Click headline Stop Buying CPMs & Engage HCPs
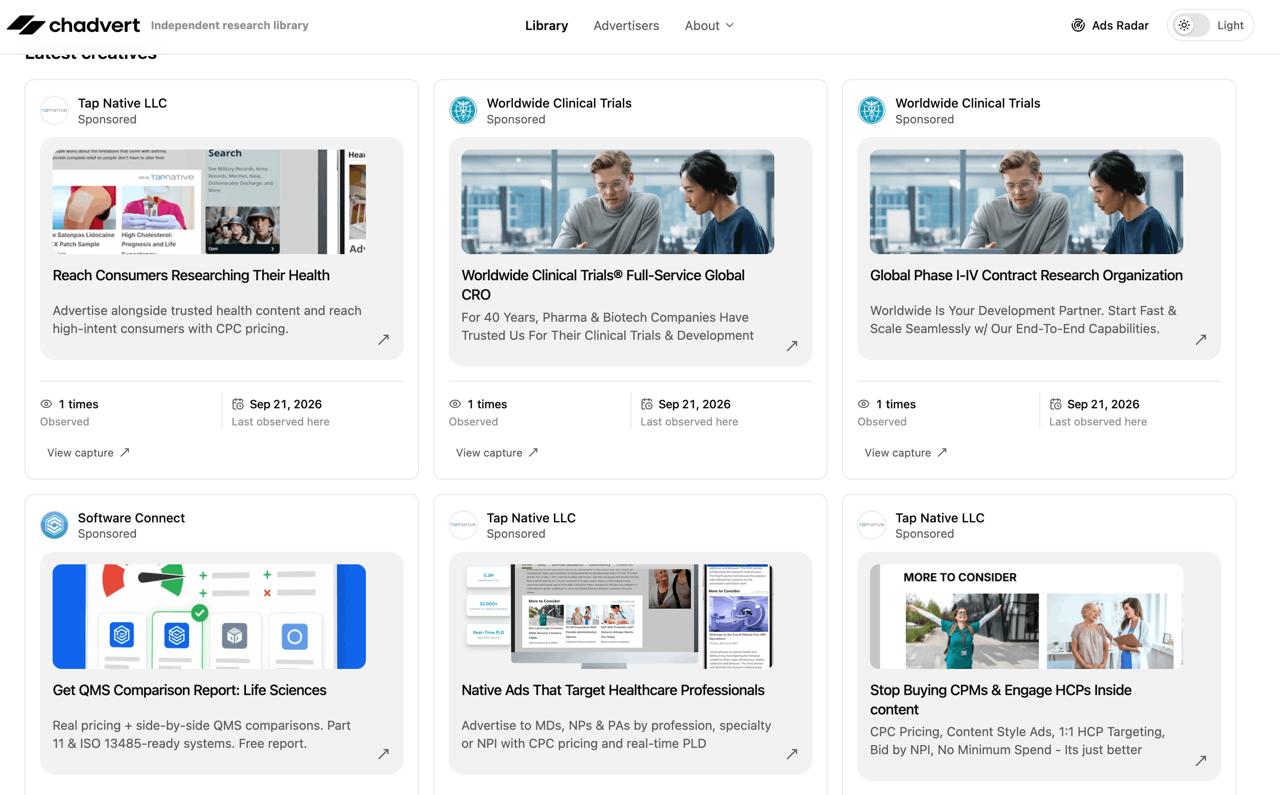The image size is (1280, 795). pyautogui.click(x=1001, y=699)
